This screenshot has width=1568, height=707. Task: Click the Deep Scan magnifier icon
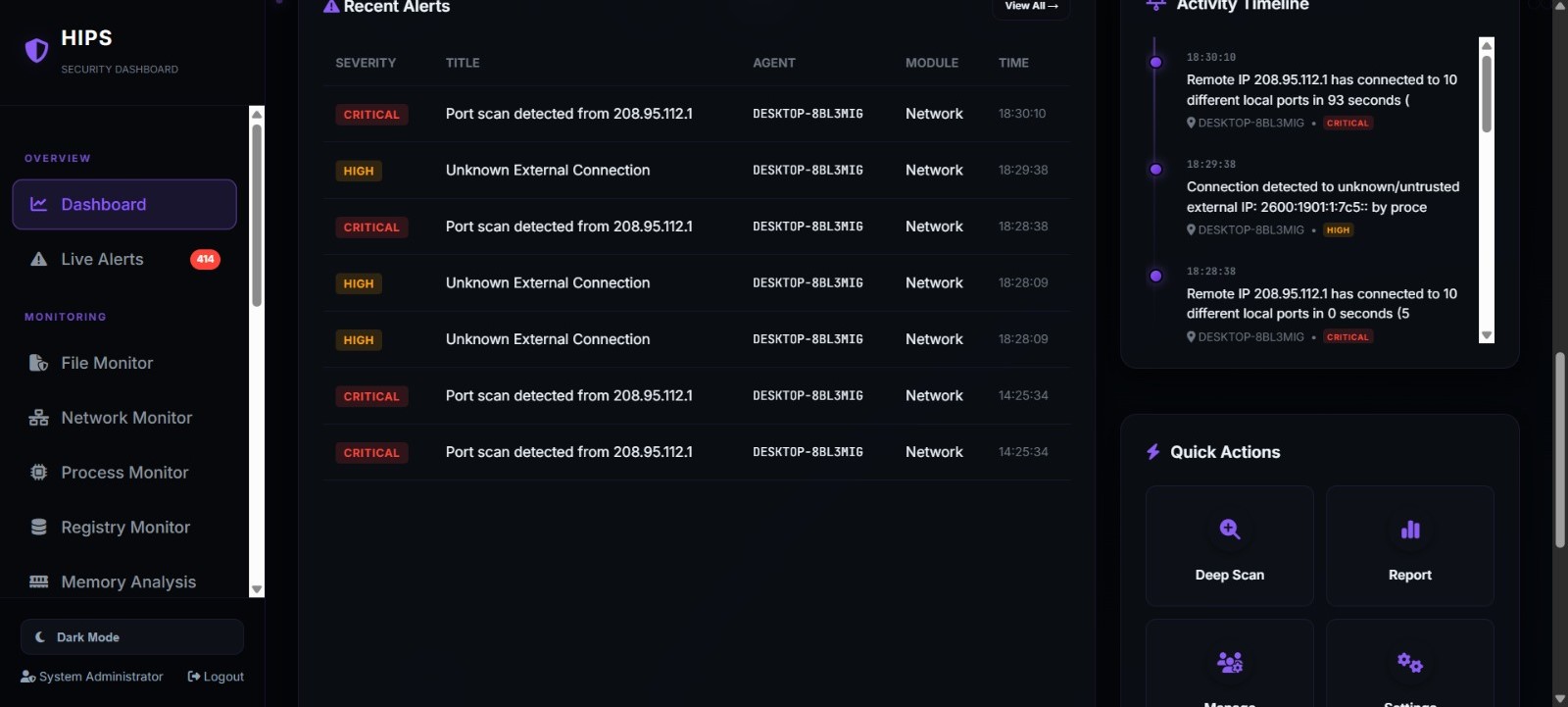point(1230,530)
